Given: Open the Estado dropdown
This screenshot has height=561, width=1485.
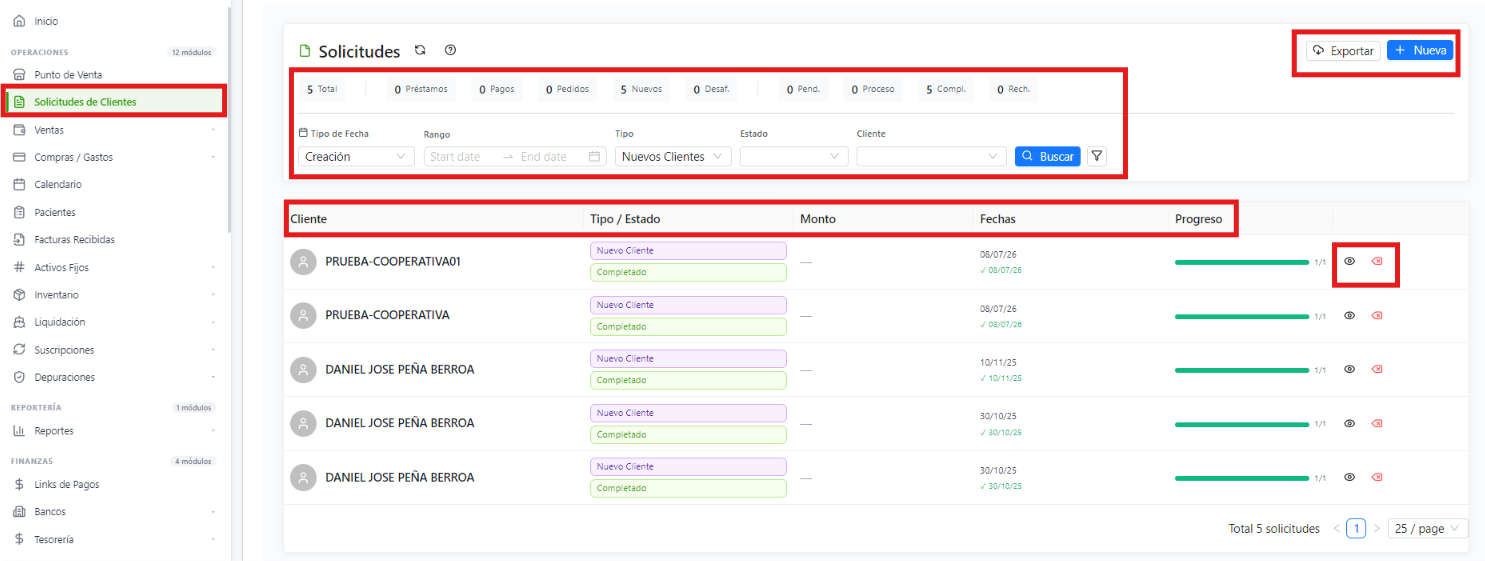Looking at the screenshot, I should tap(794, 156).
